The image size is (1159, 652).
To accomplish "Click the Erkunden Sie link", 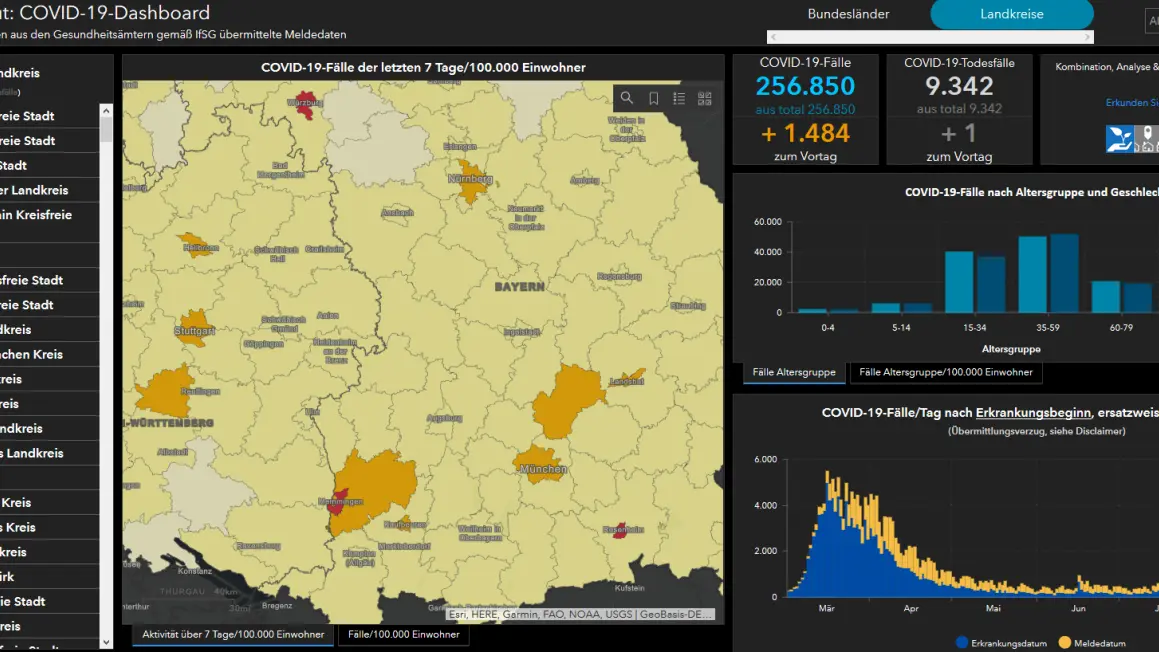I will click(1131, 103).
